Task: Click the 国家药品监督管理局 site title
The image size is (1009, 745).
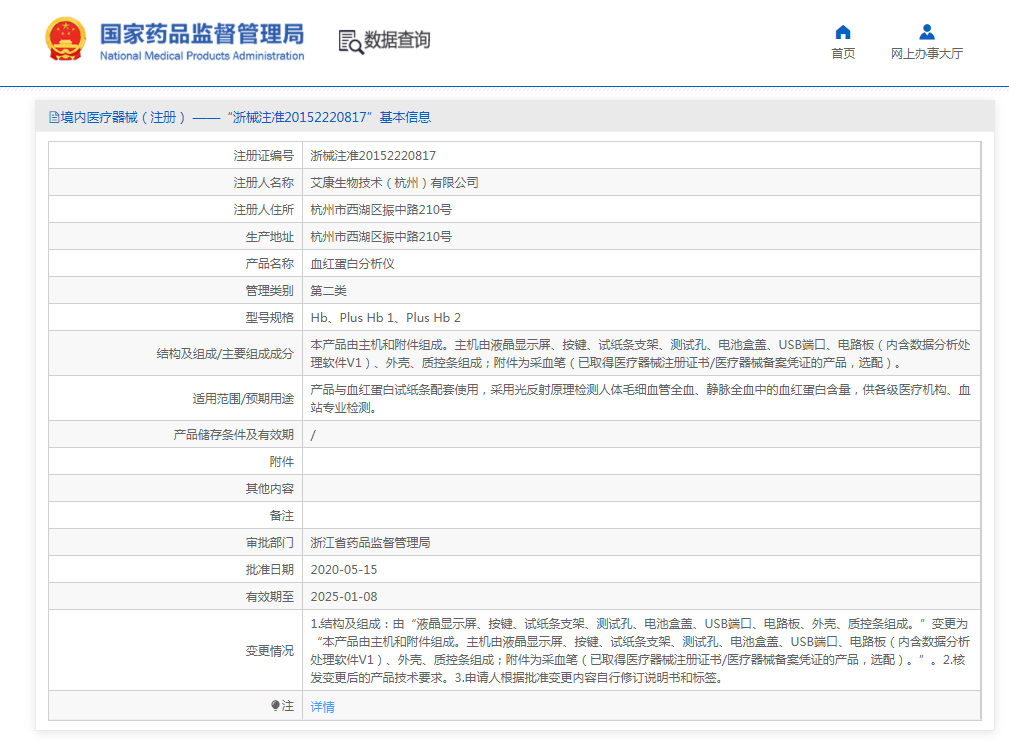Action: click(x=201, y=32)
